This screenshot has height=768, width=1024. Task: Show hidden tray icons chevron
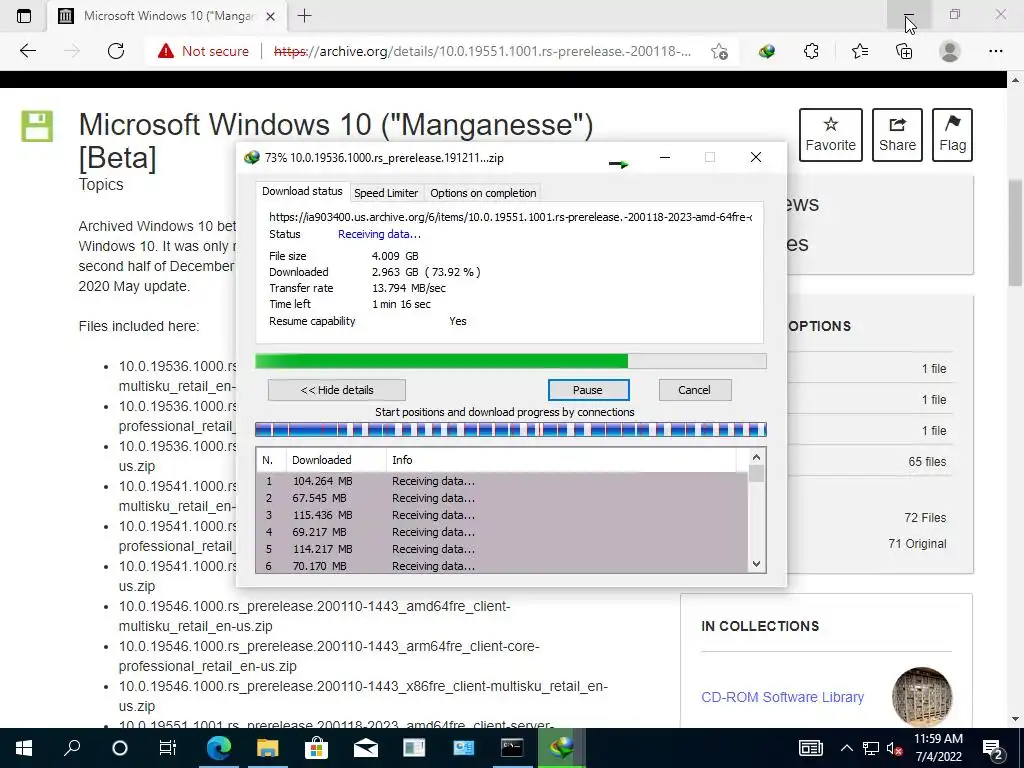click(x=846, y=748)
